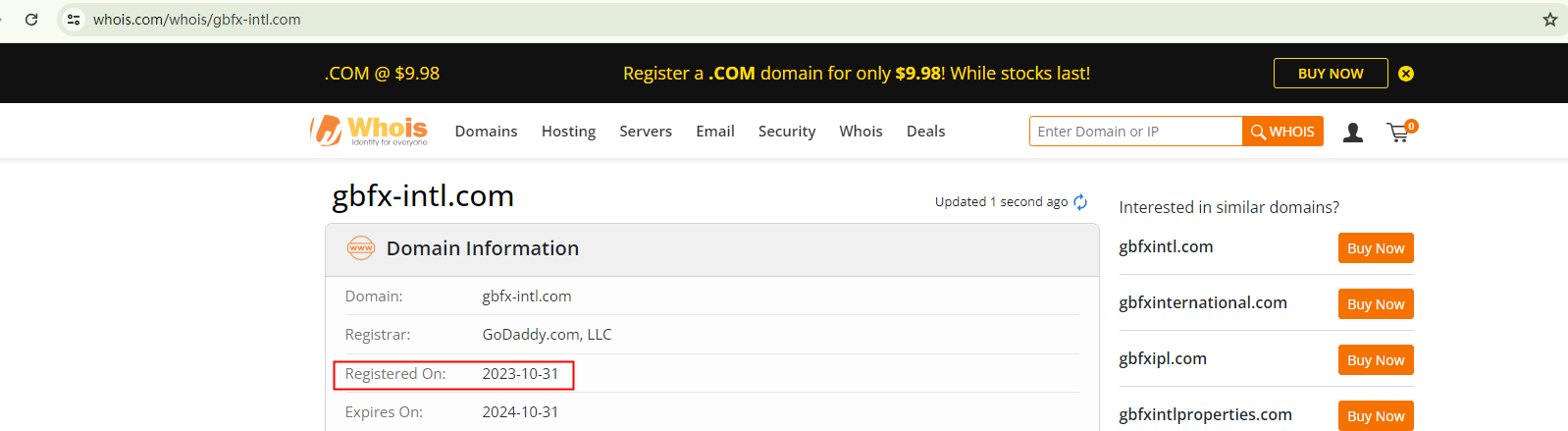This screenshot has height=431, width=1568.
Task: Reload the page with browser refresh icon
Action: pos(31,20)
